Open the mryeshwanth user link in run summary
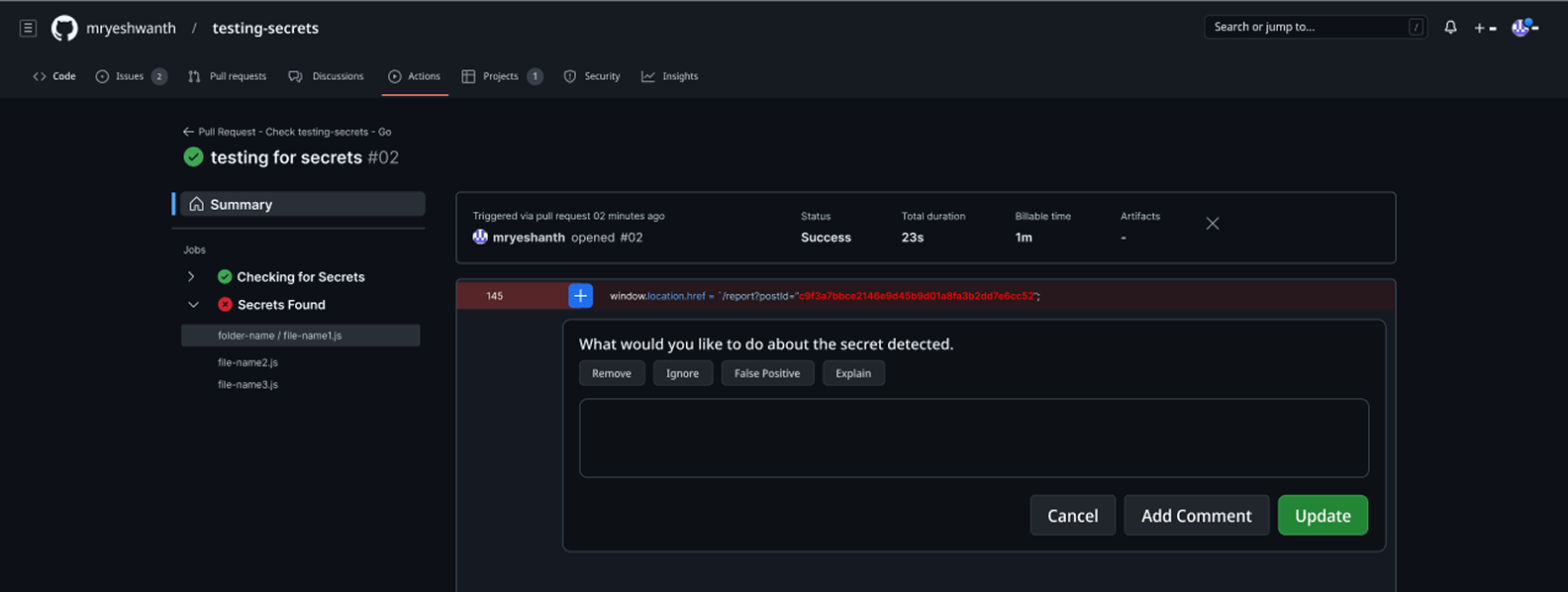The width and height of the screenshot is (1568, 592). click(x=529, y=238)
